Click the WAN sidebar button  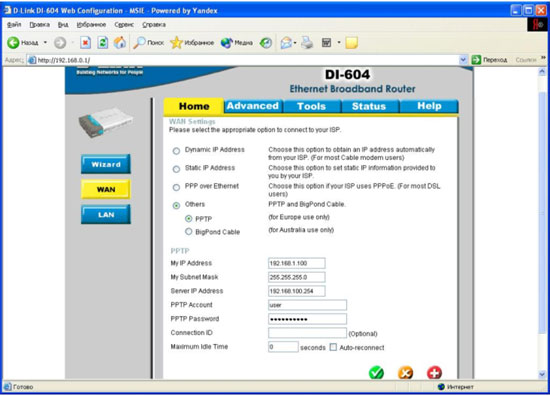[106, 189]
